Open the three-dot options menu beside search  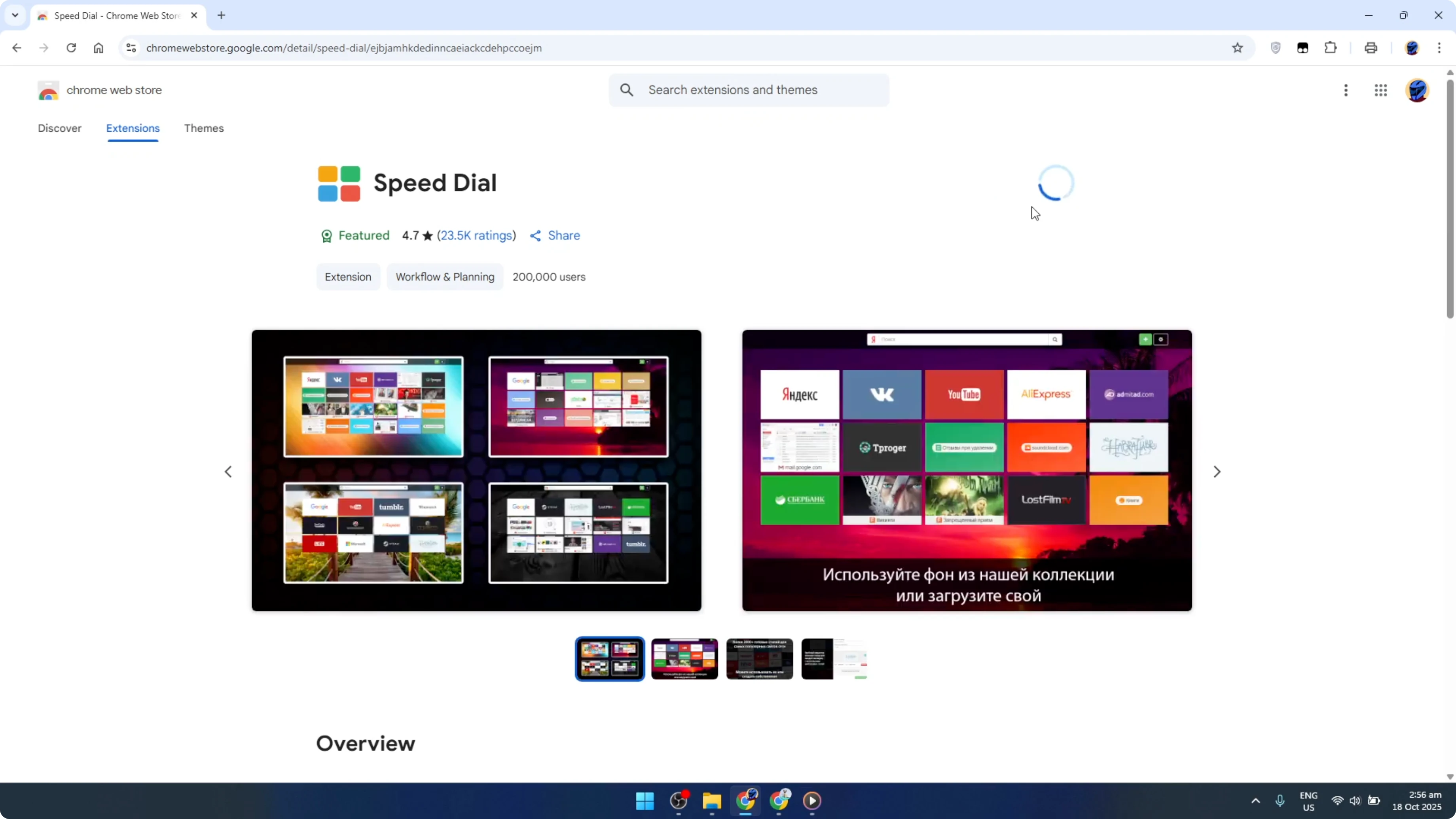pos(1346,91)
